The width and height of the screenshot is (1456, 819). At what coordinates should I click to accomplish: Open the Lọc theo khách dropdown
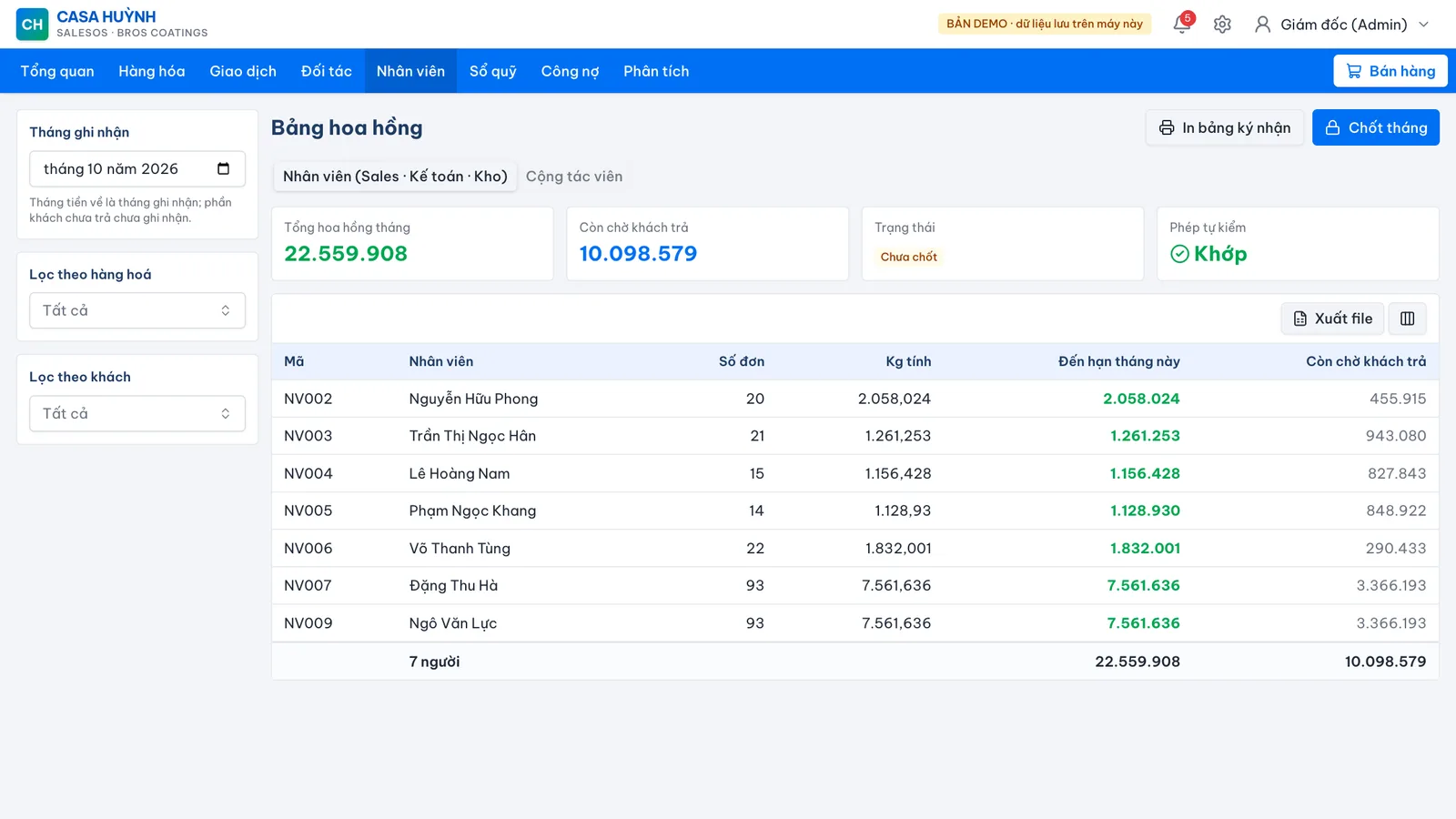point(137,413)
